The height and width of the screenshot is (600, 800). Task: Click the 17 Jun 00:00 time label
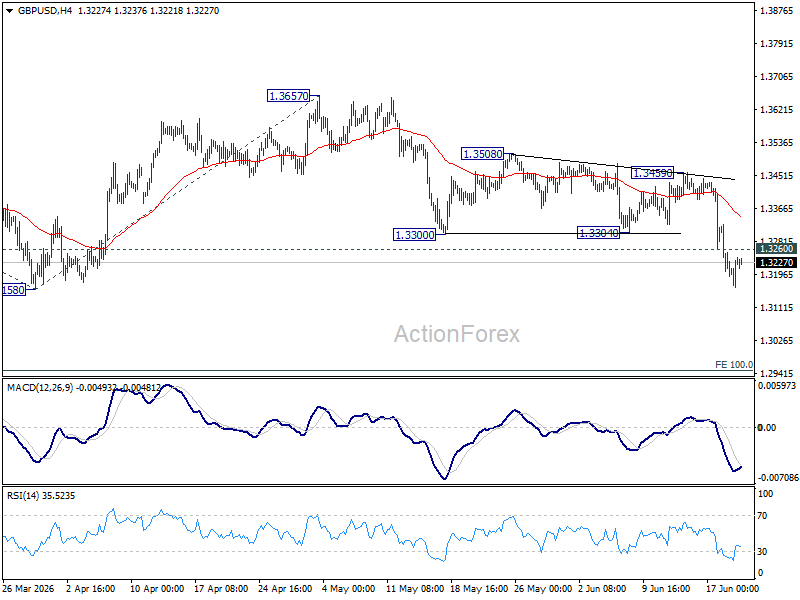tap(733, 588)
